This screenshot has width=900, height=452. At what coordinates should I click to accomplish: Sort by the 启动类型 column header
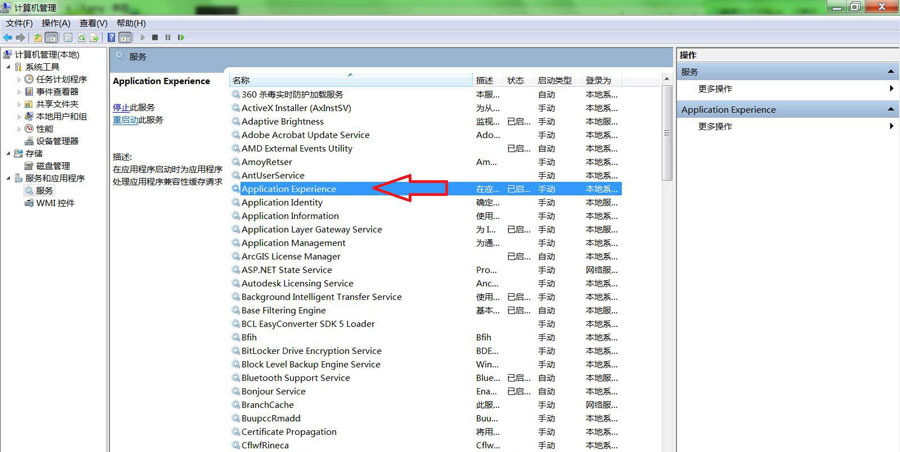click(557, 80)
